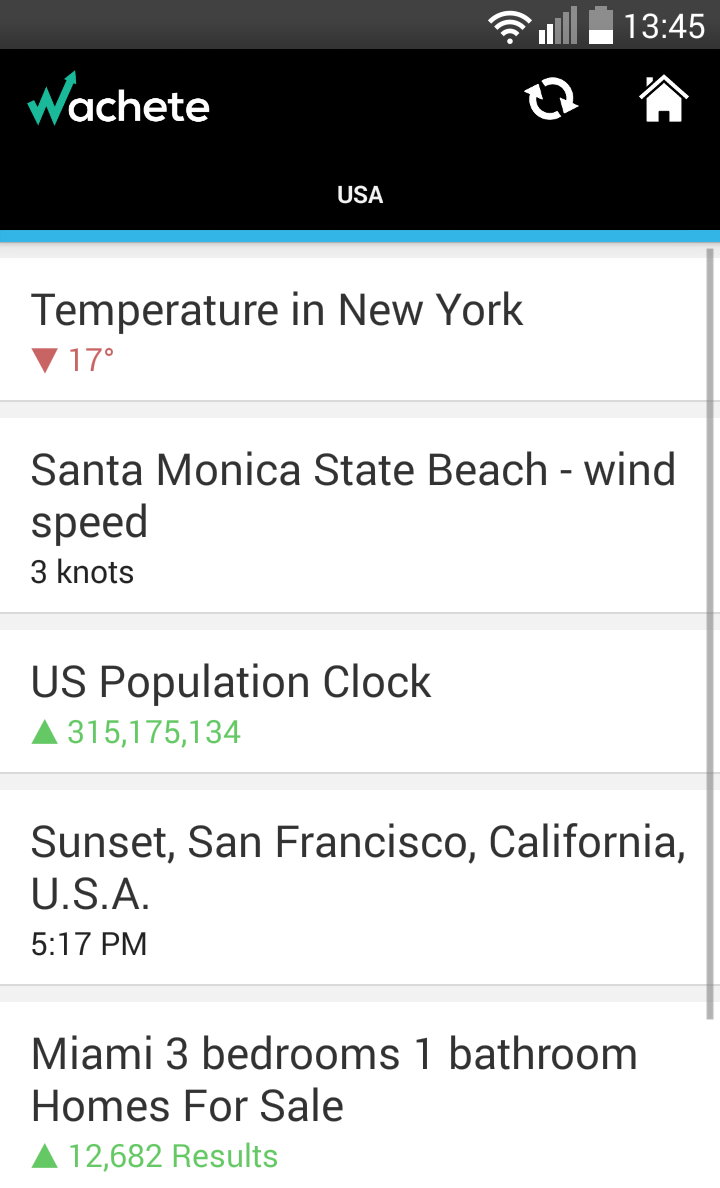Screen dimensions: 720x1188
Task: Open Sunset, San Francisco entry
Action: coord(357,867)
